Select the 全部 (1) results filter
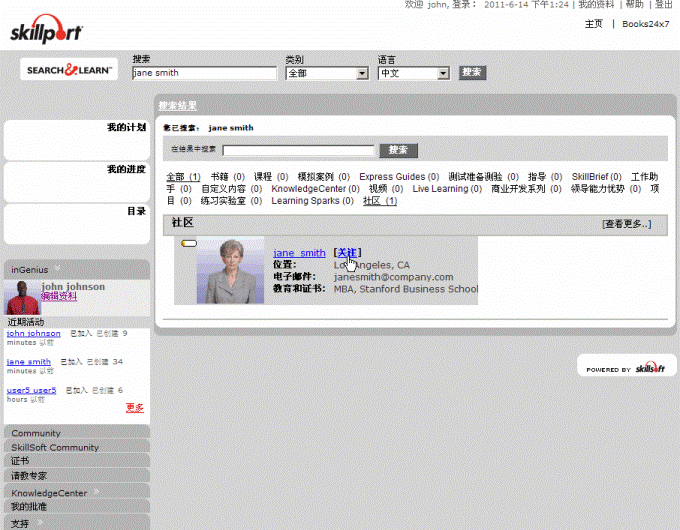Screen dimensions: 680x530 (x=183, y=177)
